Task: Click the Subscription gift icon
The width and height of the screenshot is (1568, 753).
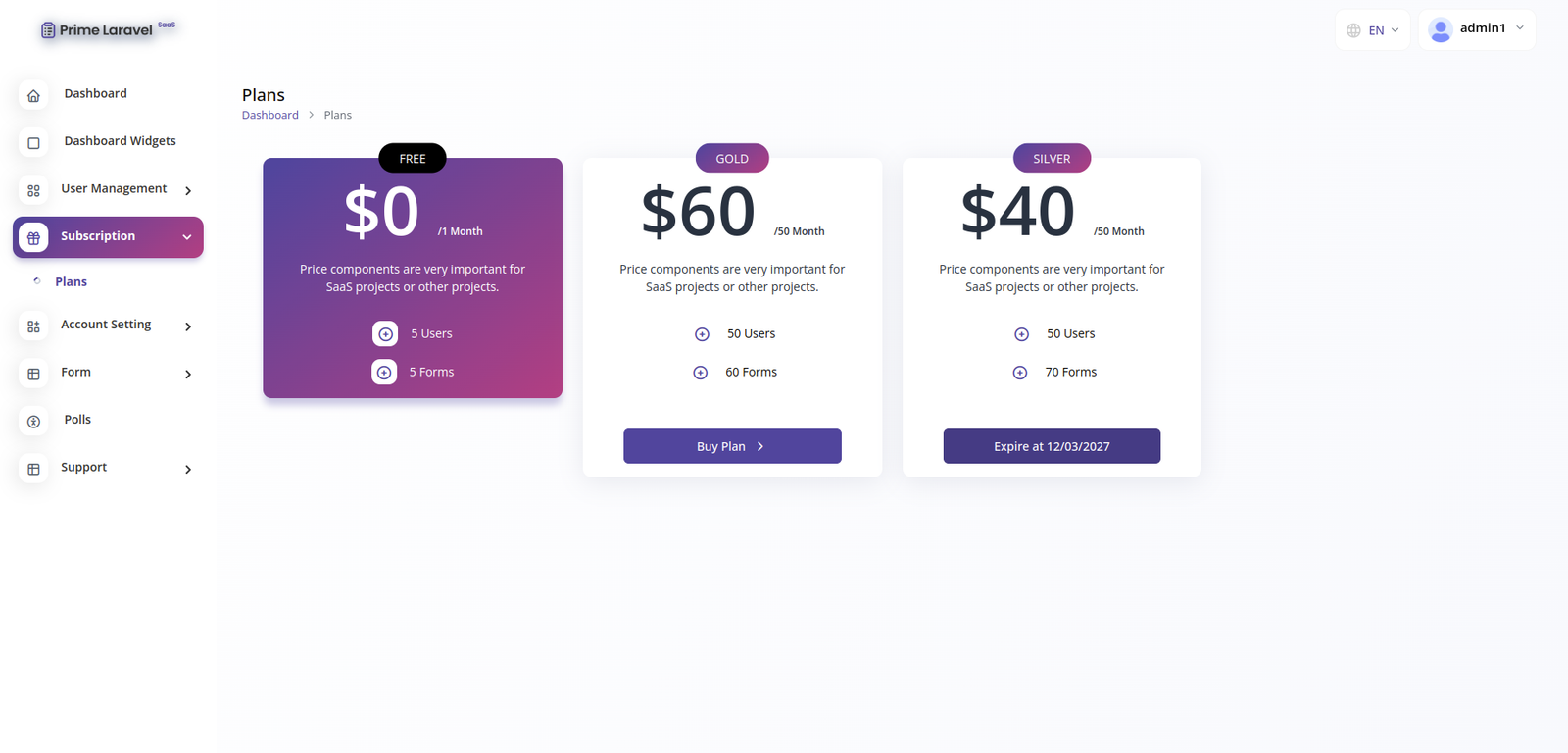Action: (x=33, y=237)
